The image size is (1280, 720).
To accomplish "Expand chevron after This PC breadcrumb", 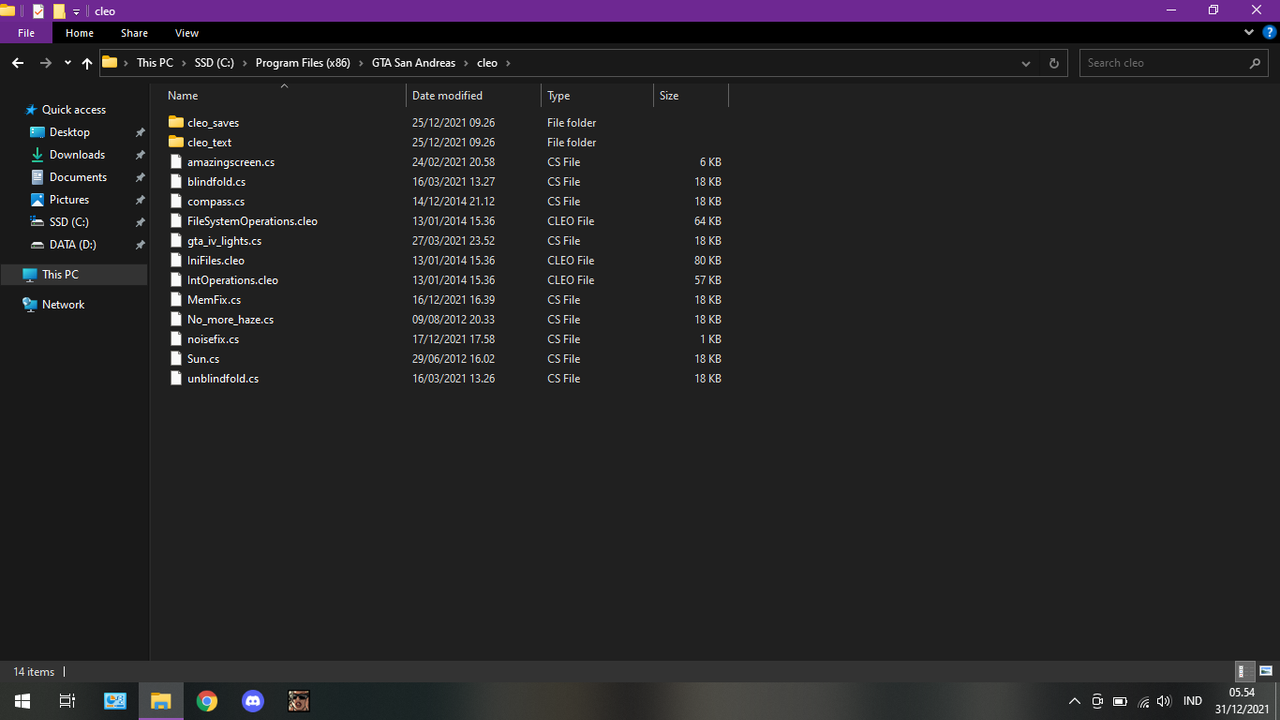I will tap(183, 63).
